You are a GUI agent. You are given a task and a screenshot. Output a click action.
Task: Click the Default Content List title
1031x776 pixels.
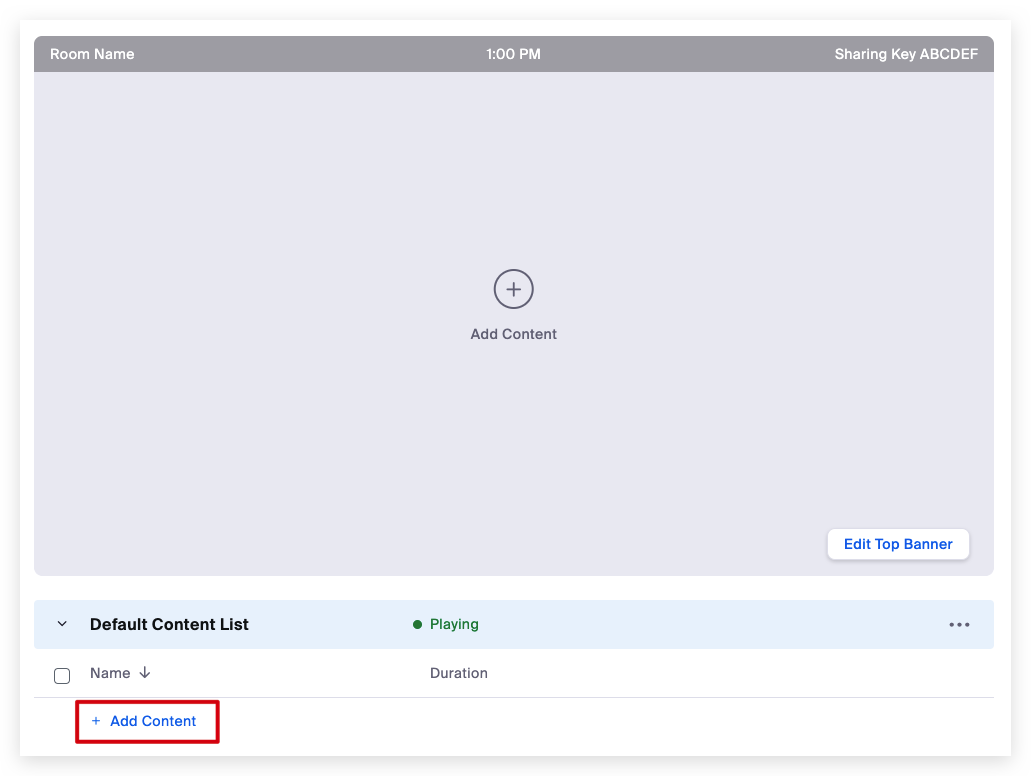(x=169, y=624)
